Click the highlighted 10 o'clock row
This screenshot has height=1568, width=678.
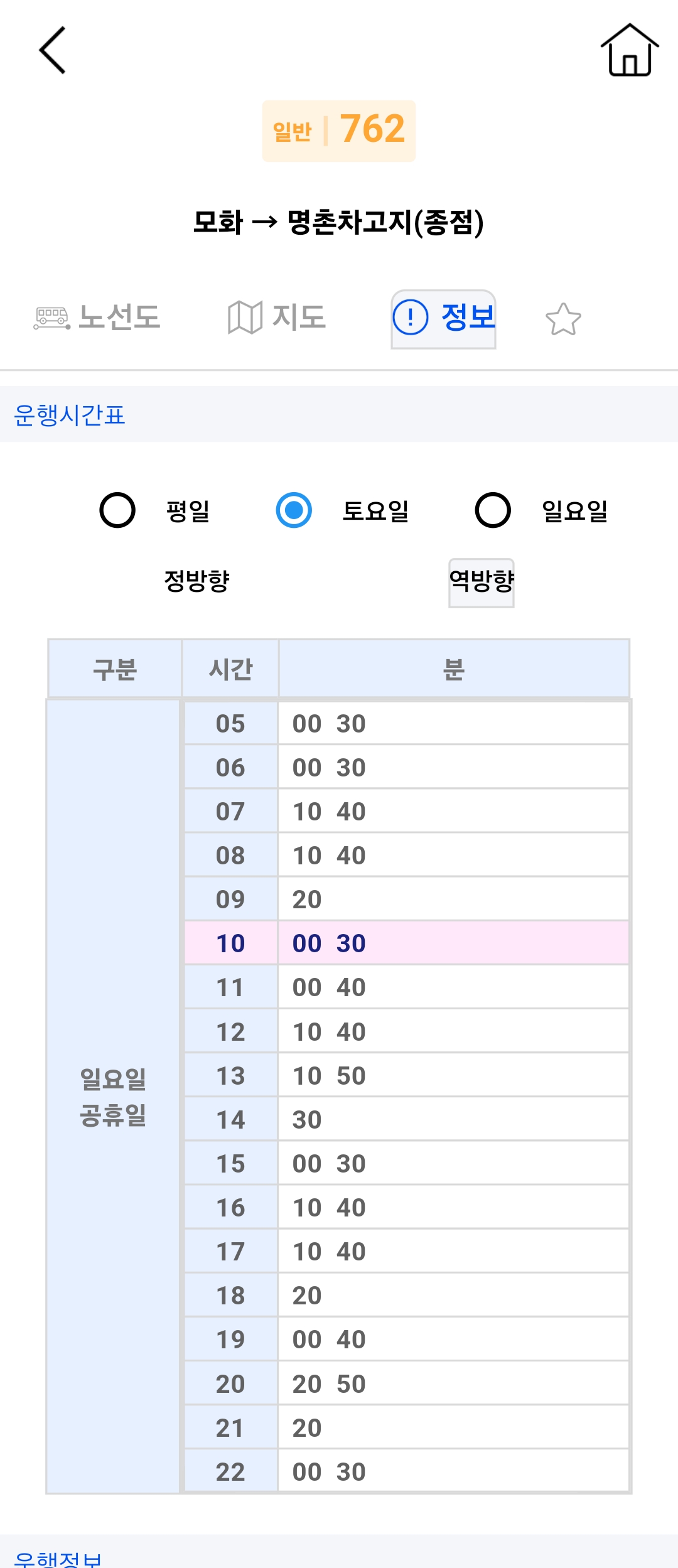(407, 943)
